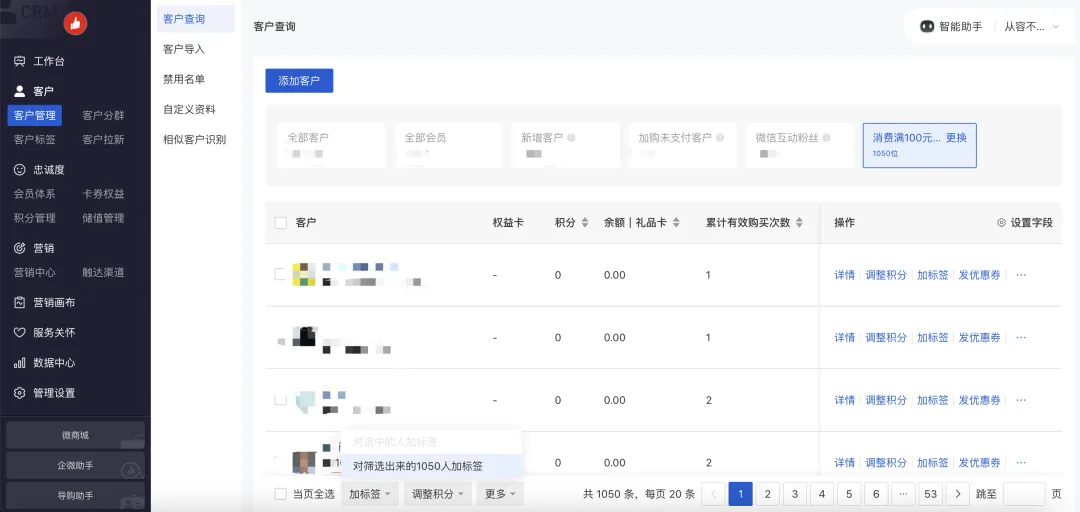
Task: Click the 忠诚度 smiley icon
Action: coord(19,170)
